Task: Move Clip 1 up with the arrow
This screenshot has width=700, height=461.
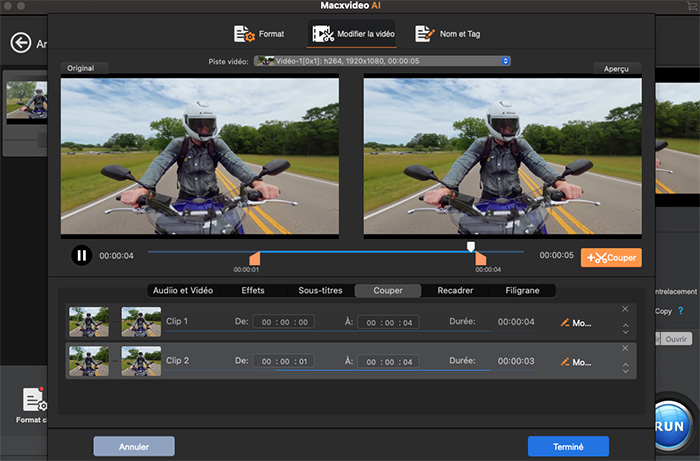Action: pos(625,326)
